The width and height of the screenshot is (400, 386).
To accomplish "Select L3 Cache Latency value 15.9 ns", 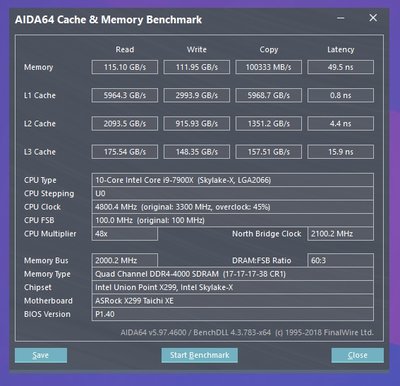I will coord(340,152).
